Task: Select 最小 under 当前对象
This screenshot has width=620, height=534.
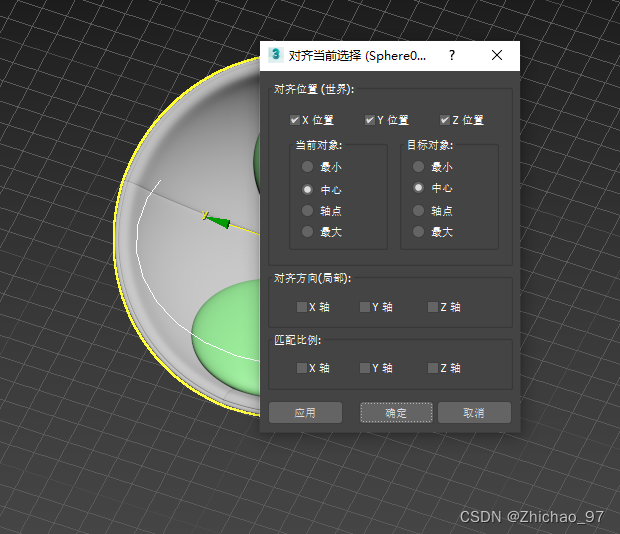Action: coord(307,167)
